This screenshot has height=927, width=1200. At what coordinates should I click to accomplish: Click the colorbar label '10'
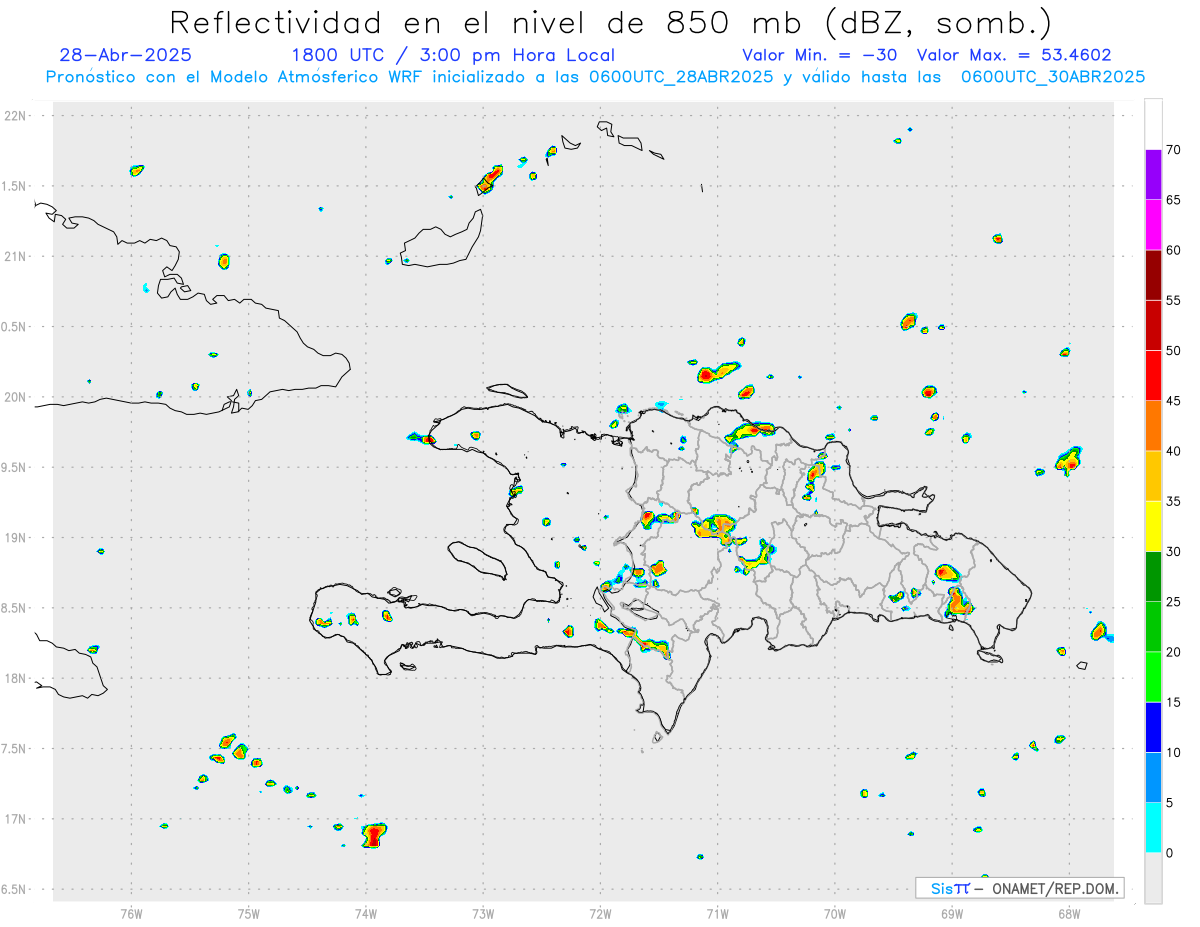tap(1174, 753)
